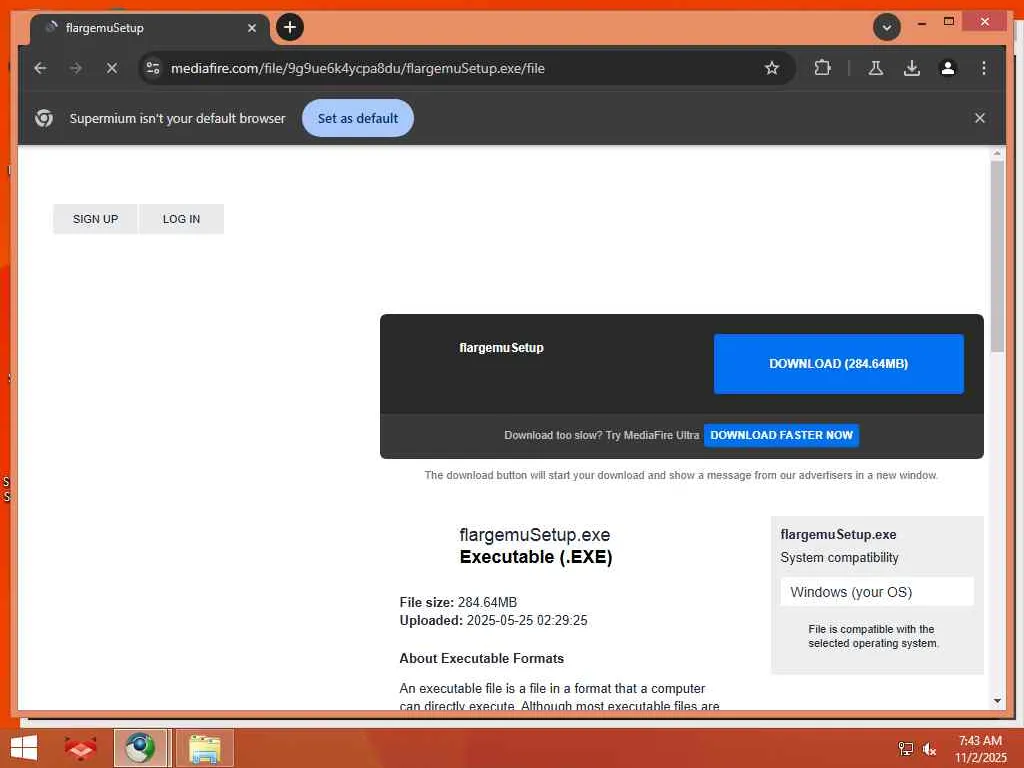Screen dimensions: 1024x768
Task: Click the scrollbar down arrow
Action: click(997, 701)
